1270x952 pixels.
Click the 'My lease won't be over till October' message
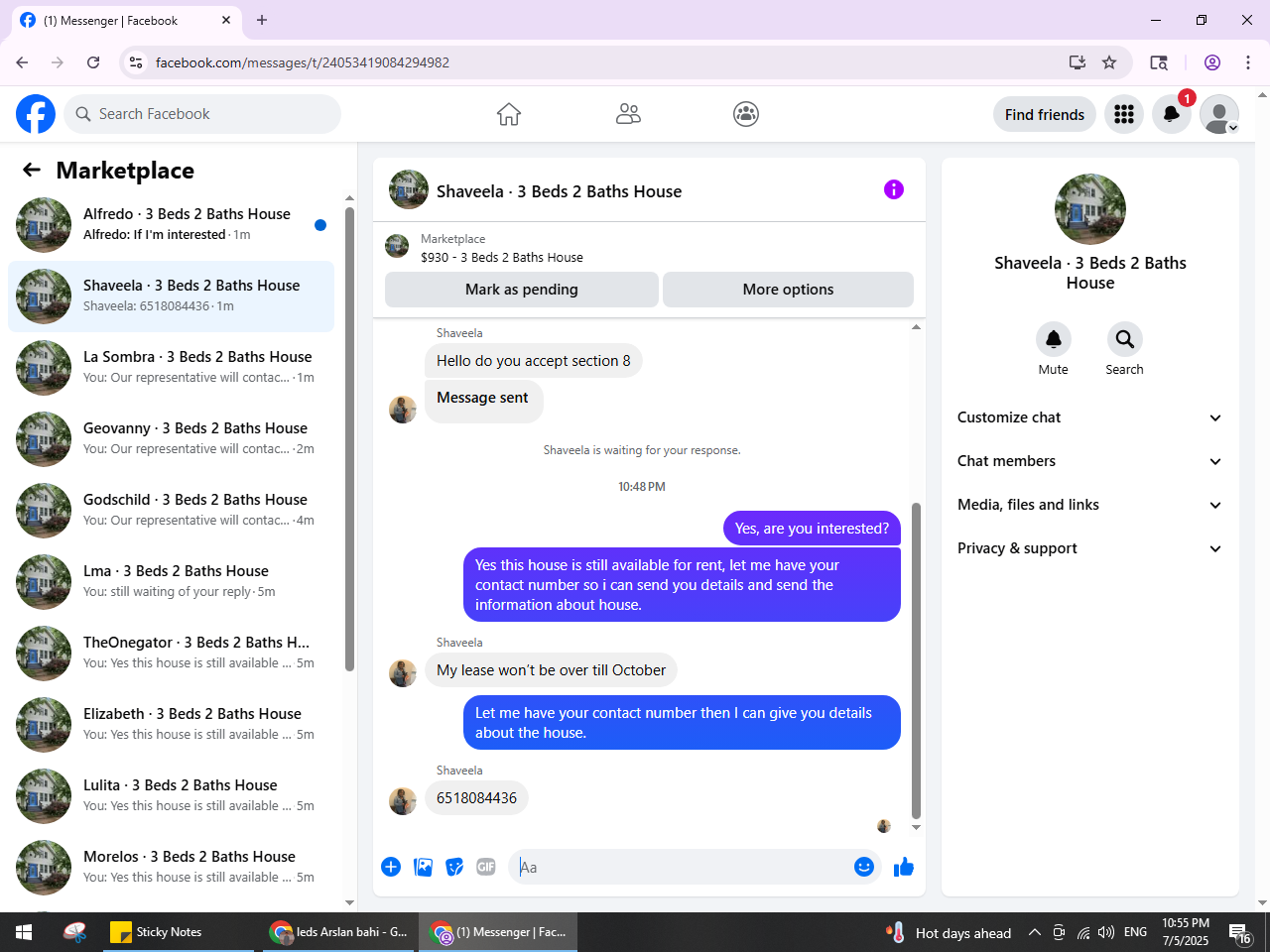pyautogui.click(x=551, y=670)
